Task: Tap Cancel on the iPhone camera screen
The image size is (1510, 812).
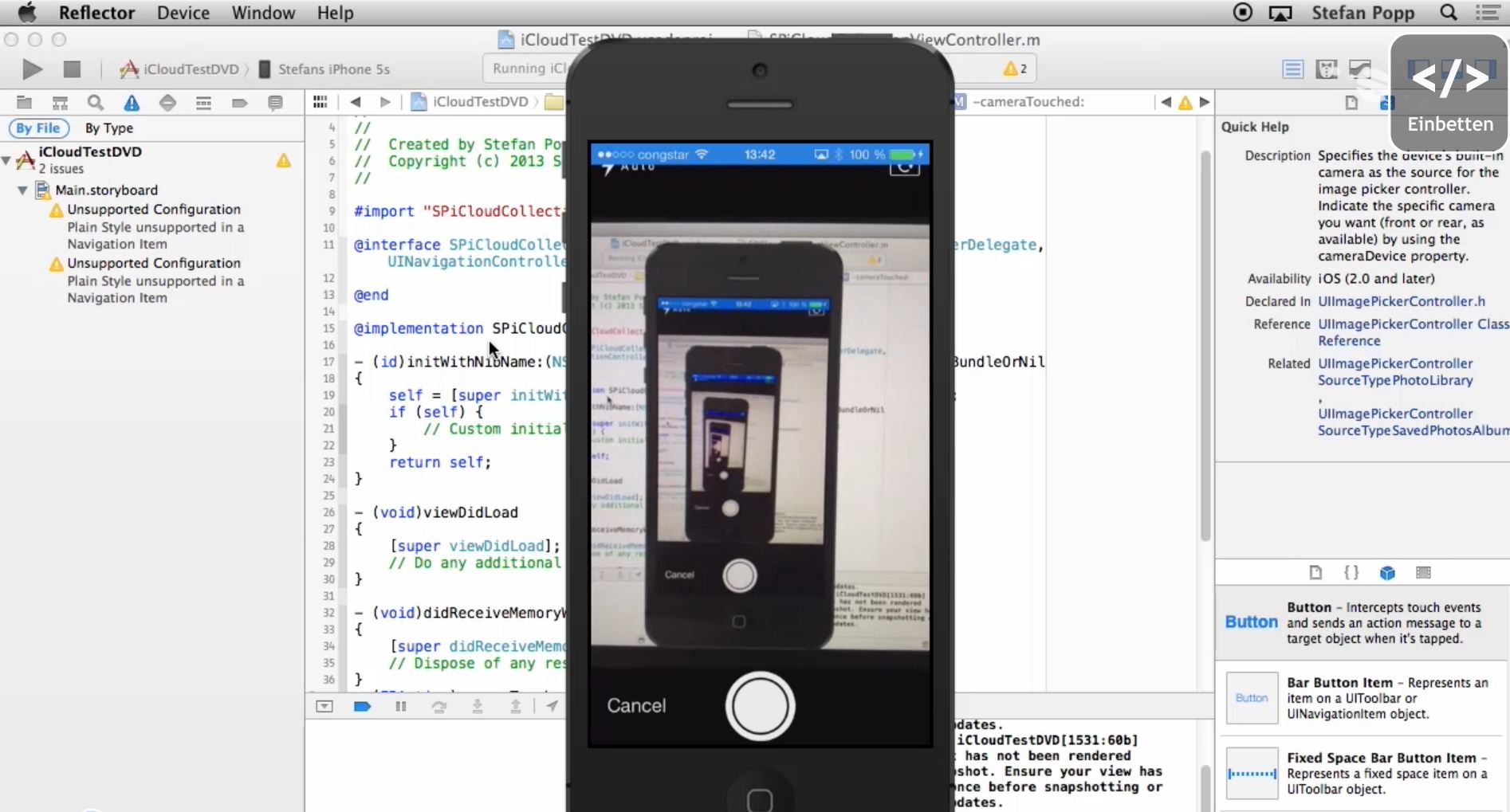Action: [636, 705]
